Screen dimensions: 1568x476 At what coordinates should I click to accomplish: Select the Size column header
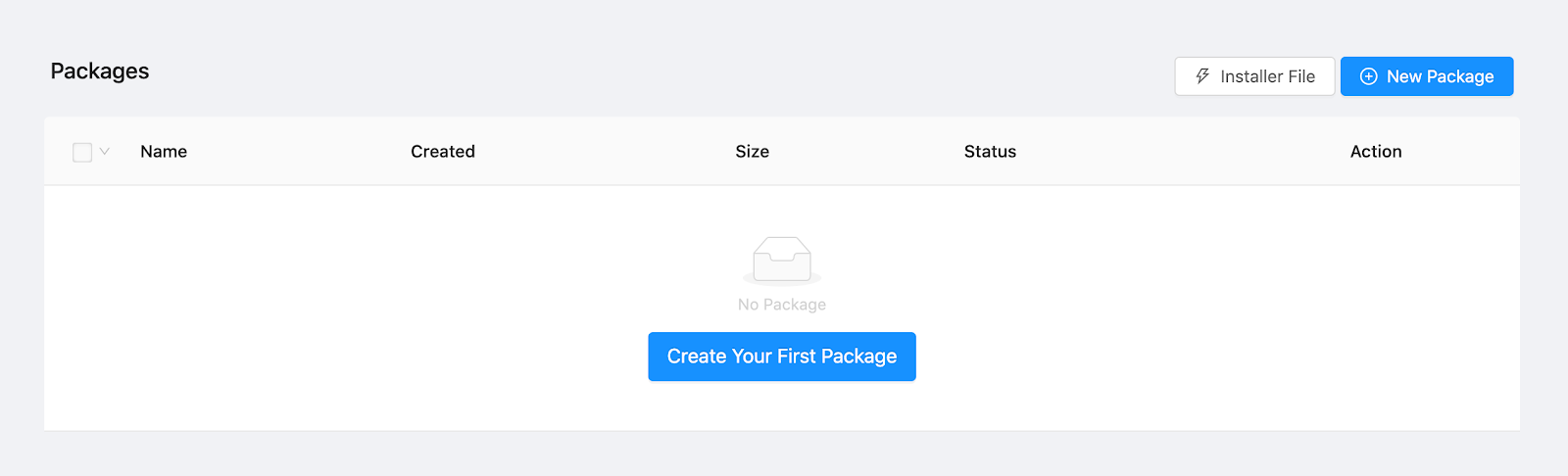752,152
